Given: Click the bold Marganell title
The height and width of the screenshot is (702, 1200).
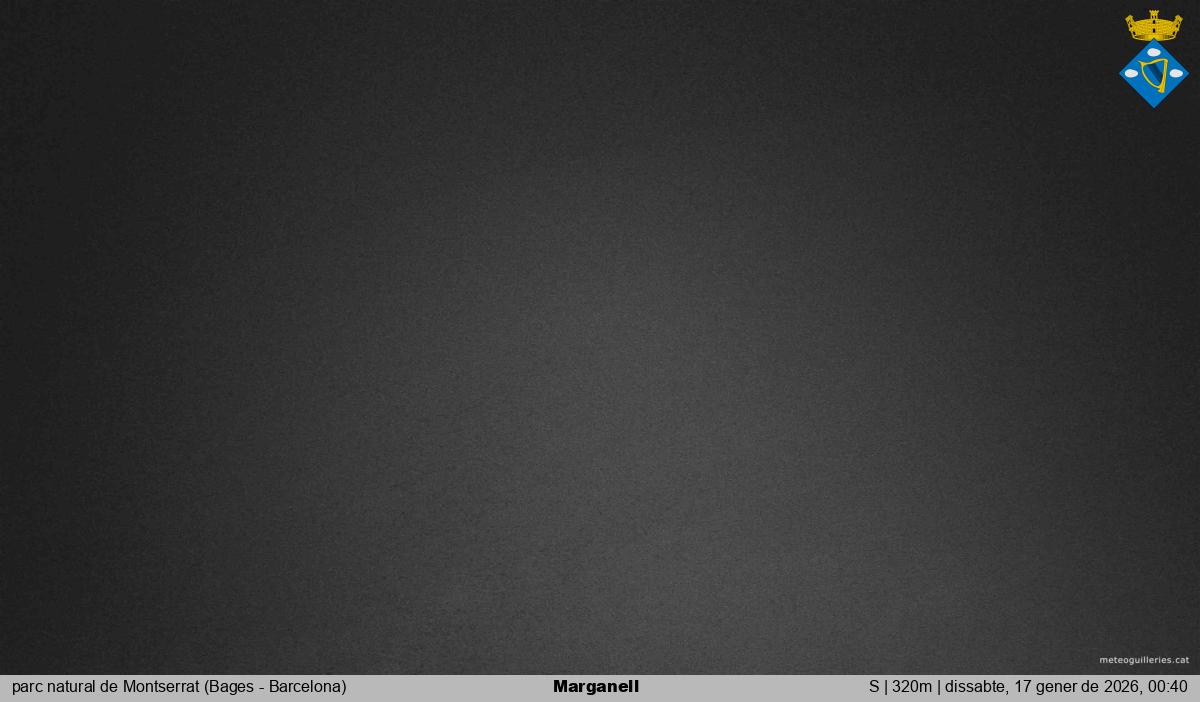Looking at the screenshot, I should pyautogui.click(x=595, y=687).
